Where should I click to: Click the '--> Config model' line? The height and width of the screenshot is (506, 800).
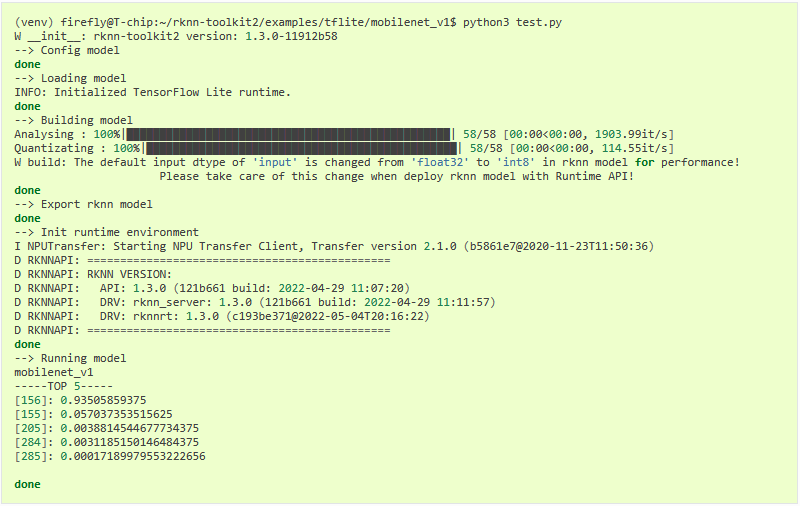(67, 50)
